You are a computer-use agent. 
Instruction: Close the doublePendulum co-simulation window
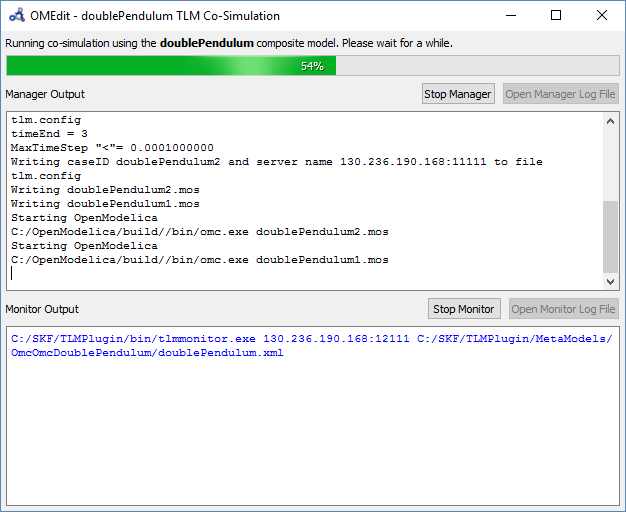602,16
